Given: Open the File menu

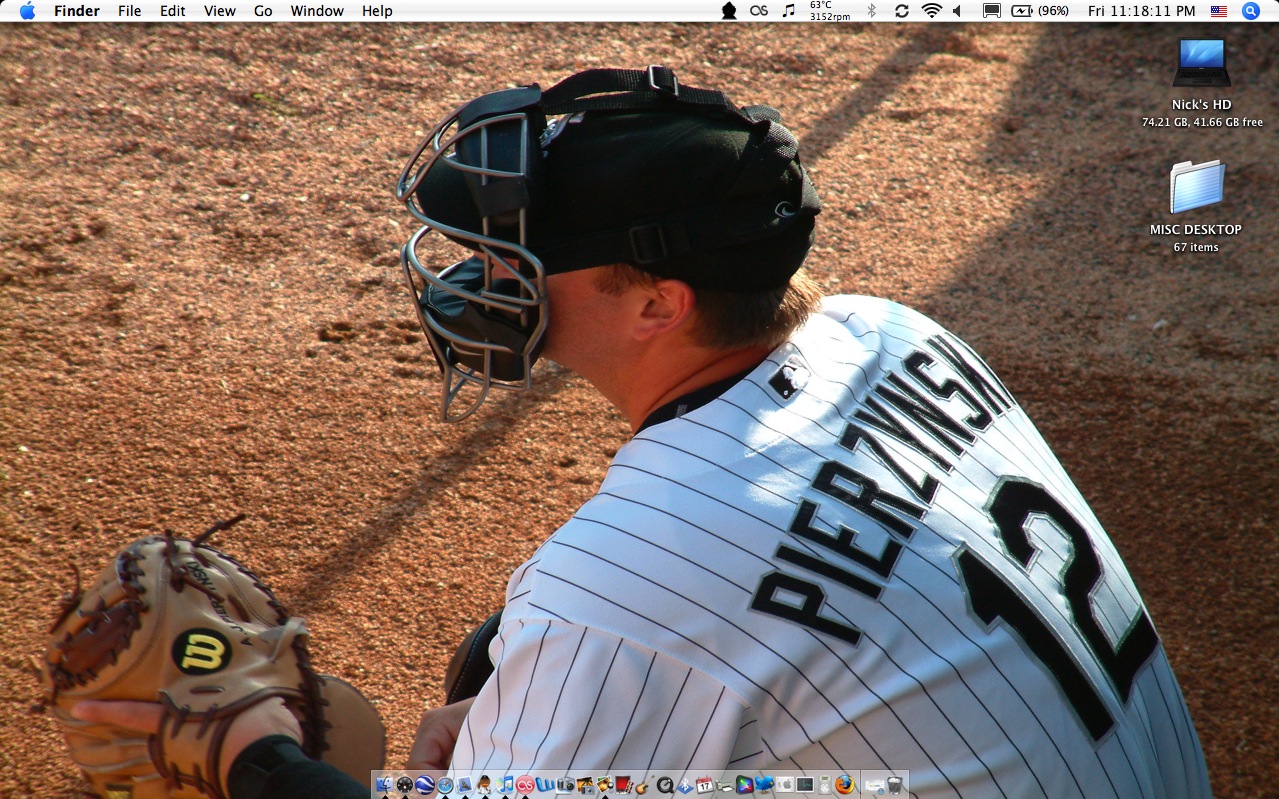Looking at the screenshot, I should click(x=129, y=11).
